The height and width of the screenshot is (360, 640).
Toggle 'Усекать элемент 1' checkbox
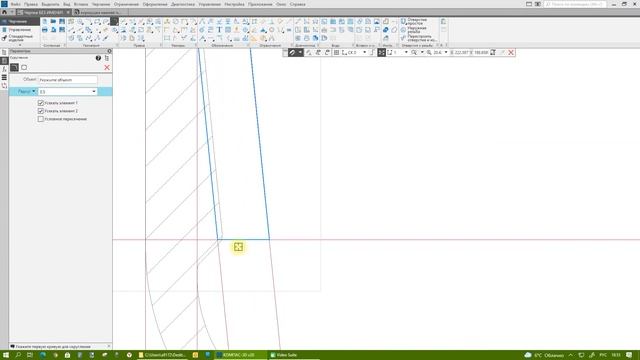[x=41, y=103]
